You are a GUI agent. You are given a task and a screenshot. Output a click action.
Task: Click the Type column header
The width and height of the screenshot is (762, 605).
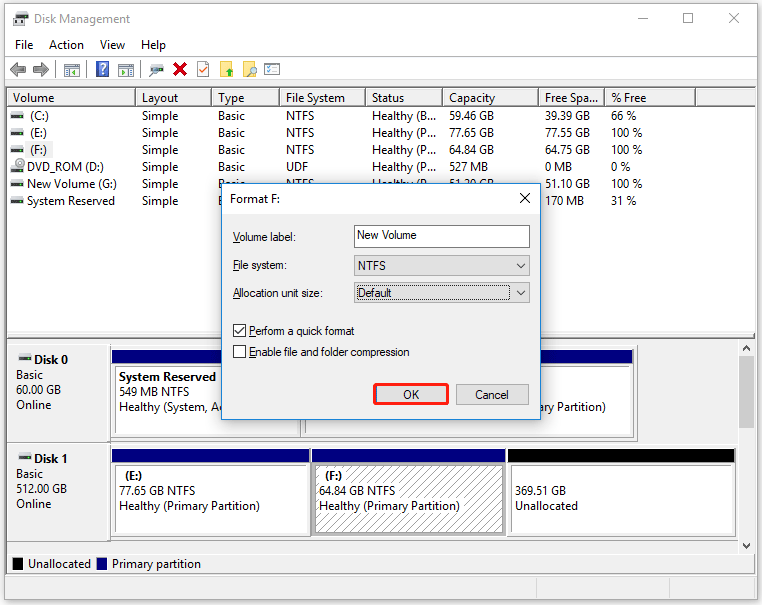click(245, 98)
